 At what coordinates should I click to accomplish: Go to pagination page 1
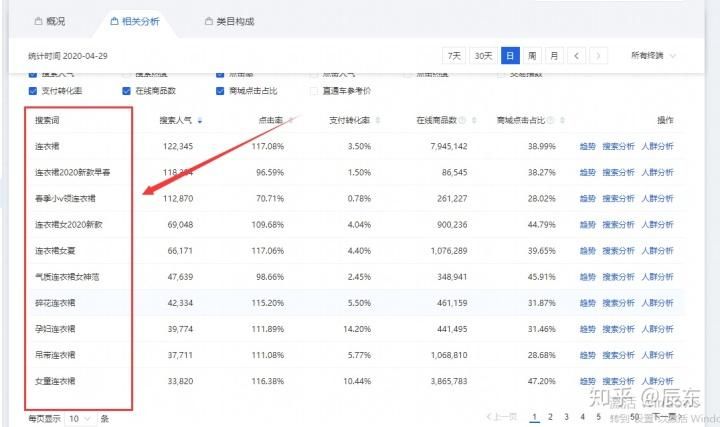tap(534, 417)
